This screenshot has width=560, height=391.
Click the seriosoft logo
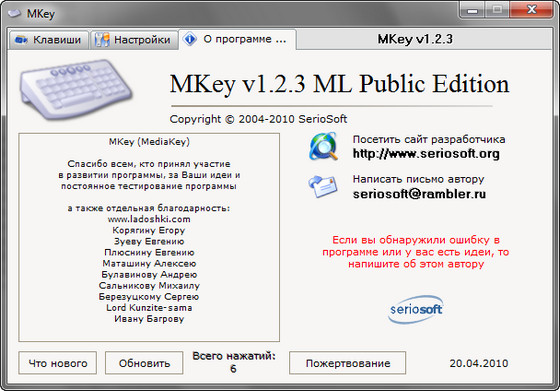click(416, 309)
